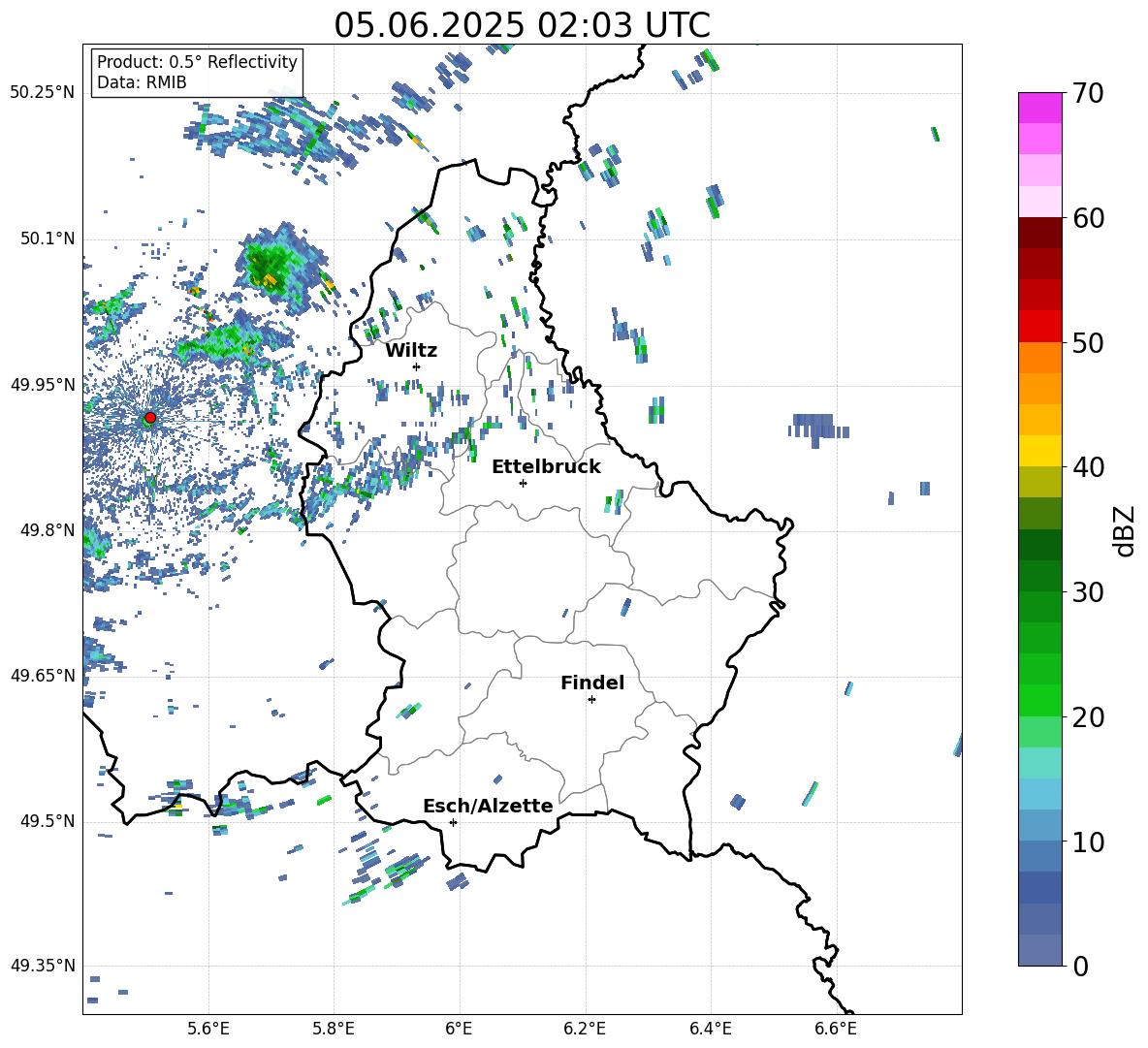Click the Findel city label
Viewport: 1148px width, 1048px height.
[x=592, y=683]
